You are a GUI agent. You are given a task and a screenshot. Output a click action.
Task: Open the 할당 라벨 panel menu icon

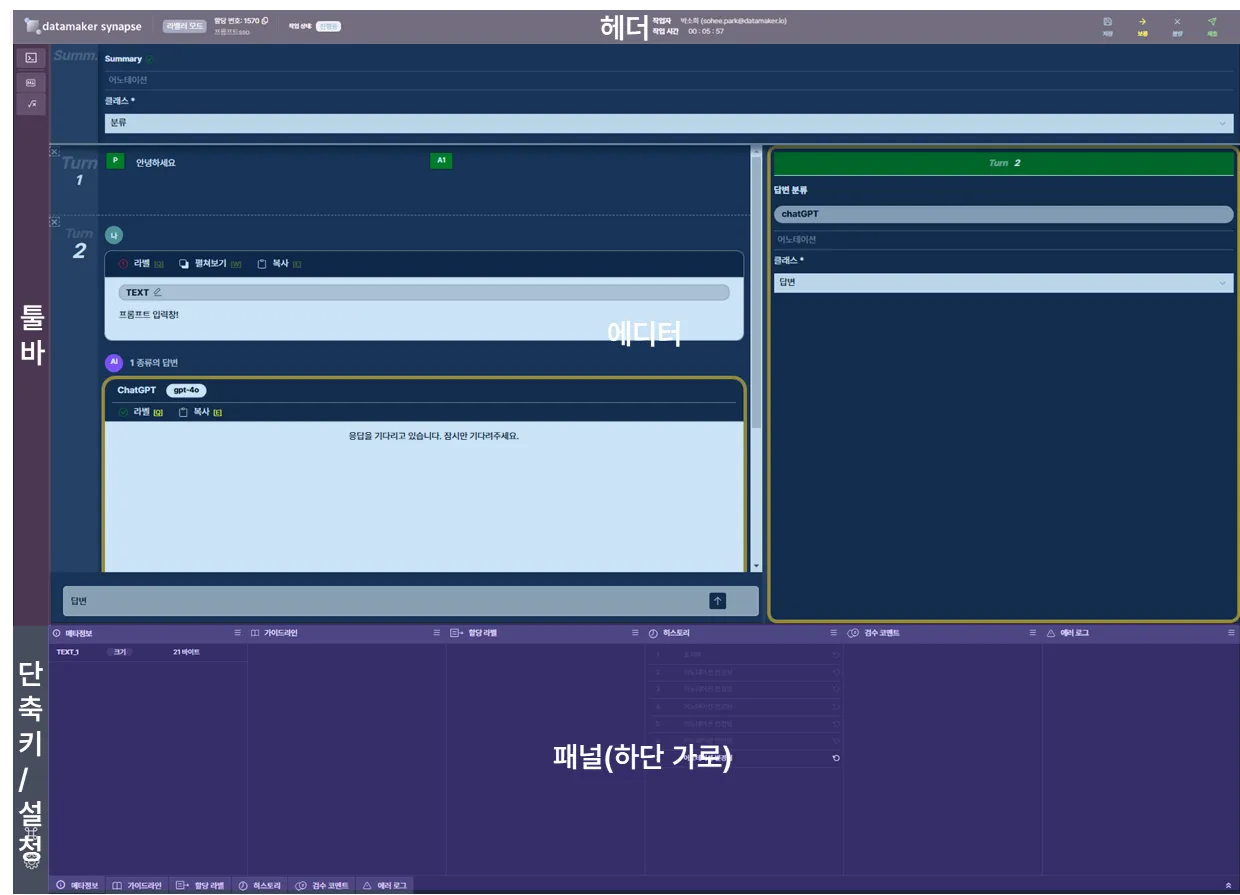point(635,633)
